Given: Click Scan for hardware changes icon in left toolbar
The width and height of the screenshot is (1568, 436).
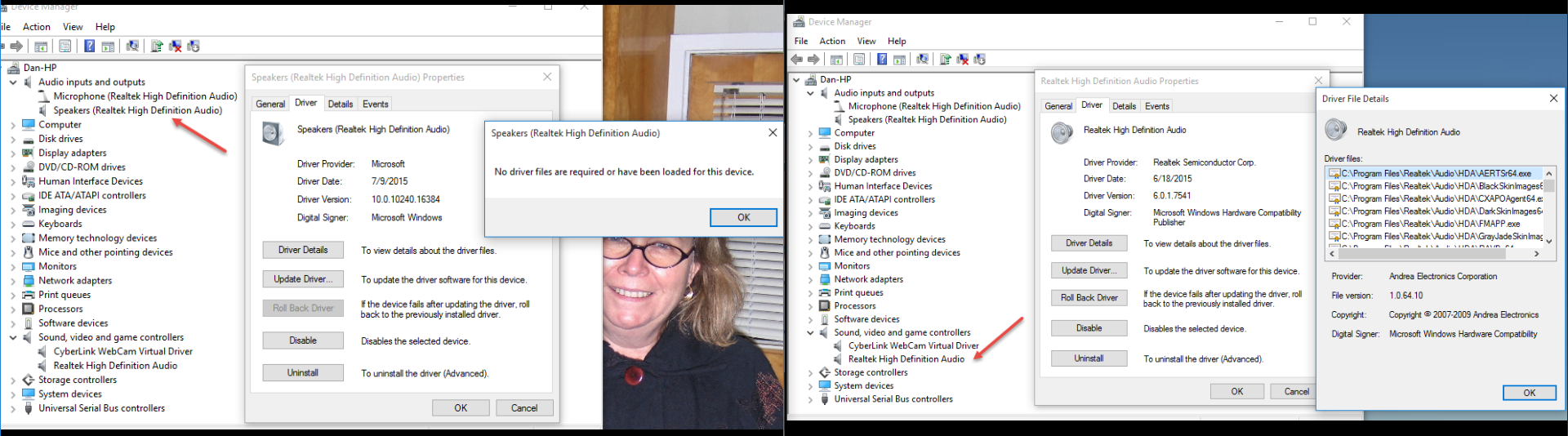Looking at the screenshot, I should tap(132, 47).
